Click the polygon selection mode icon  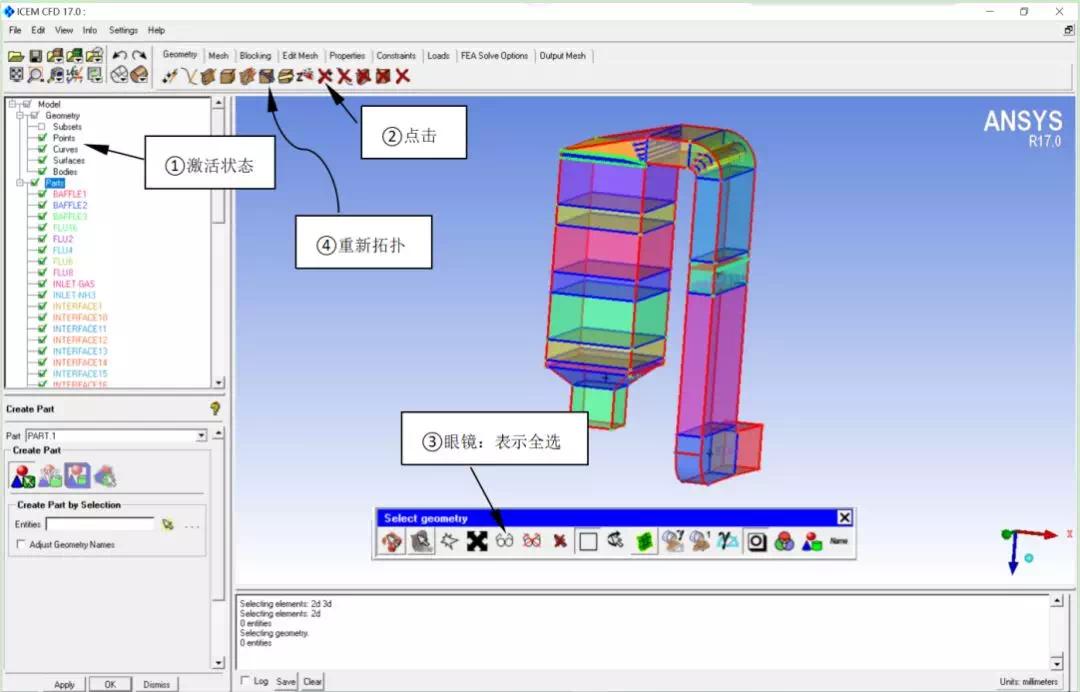tap(449, 541)
